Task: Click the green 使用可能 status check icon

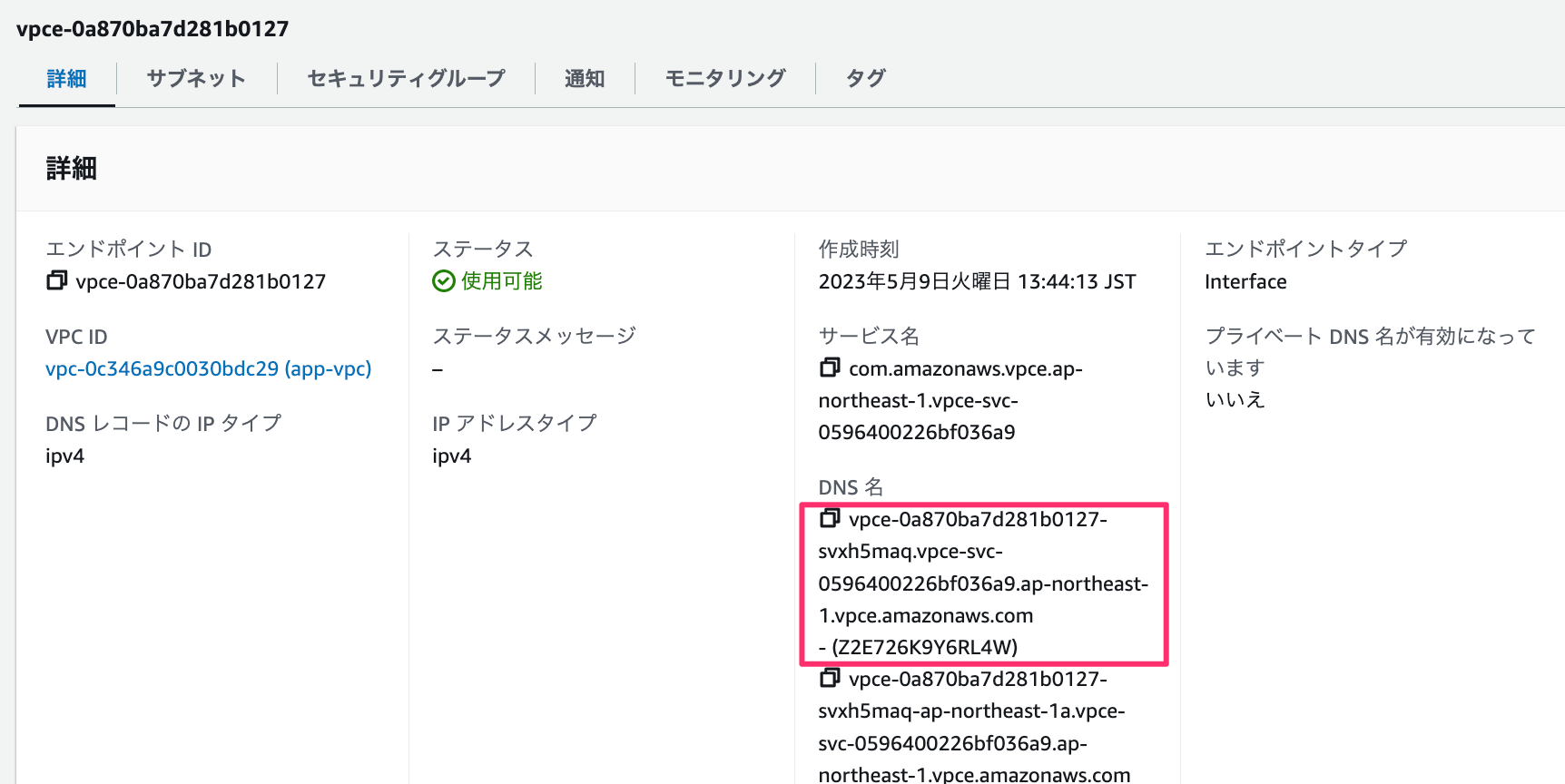Action: pyautogui.click(x=444, y=281)
